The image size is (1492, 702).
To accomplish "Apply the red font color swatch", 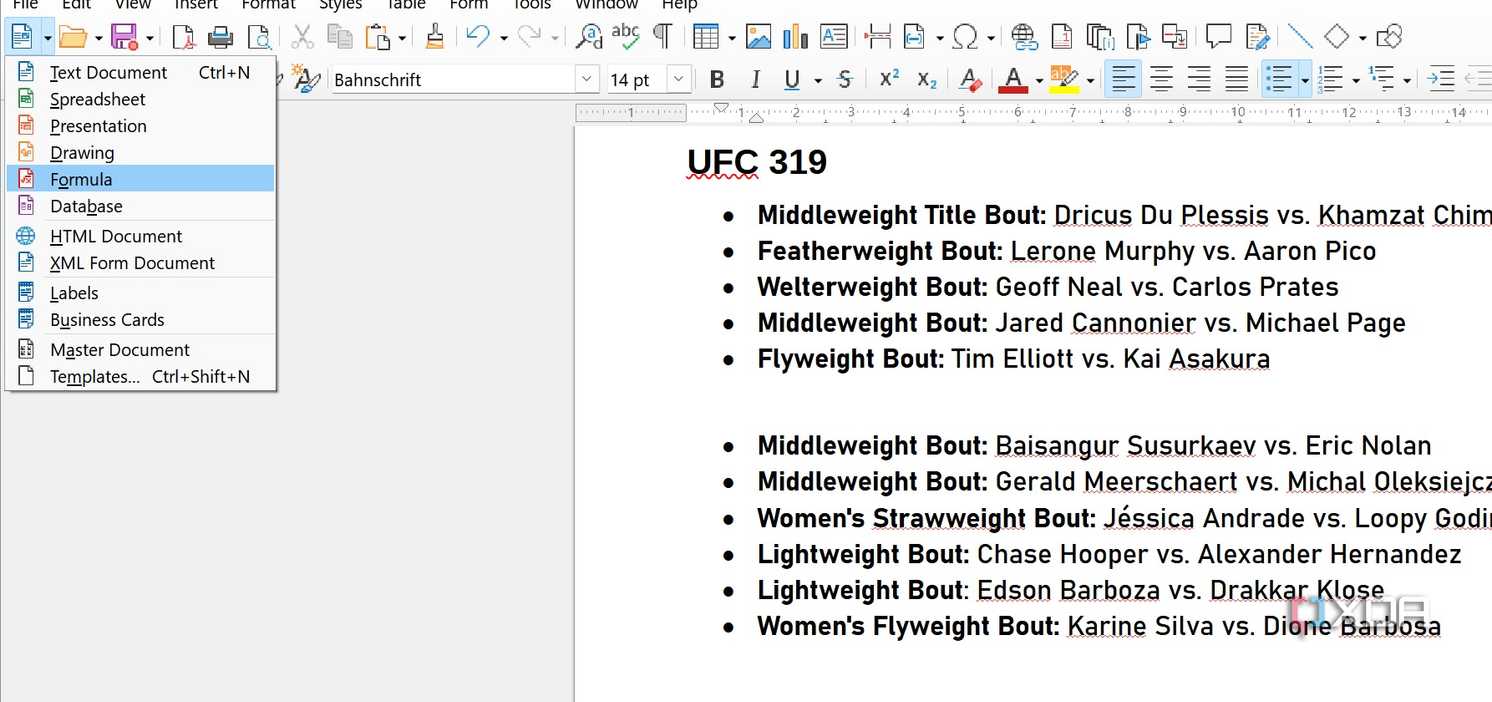I will [x=1013, y=80].
